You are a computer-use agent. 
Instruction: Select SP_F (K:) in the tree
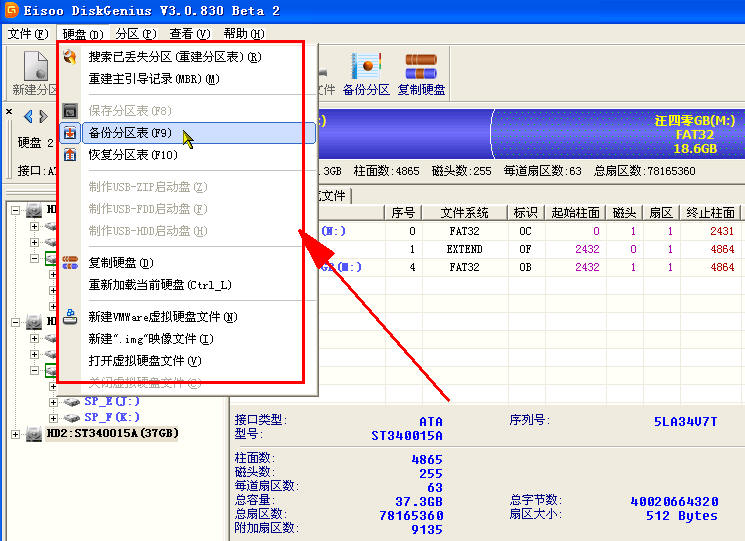click(x=112, y=417)
